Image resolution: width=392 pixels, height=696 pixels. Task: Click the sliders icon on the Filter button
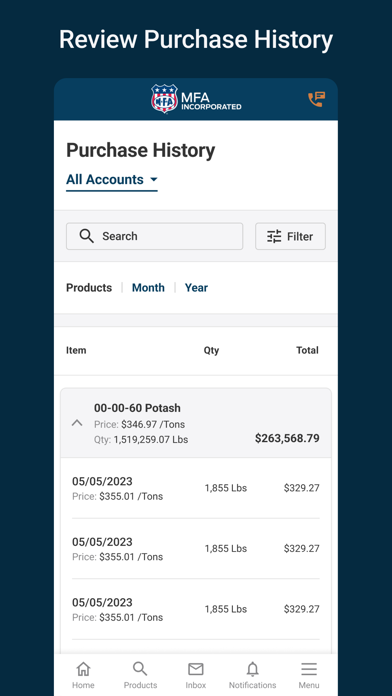(x=274, y=236)
